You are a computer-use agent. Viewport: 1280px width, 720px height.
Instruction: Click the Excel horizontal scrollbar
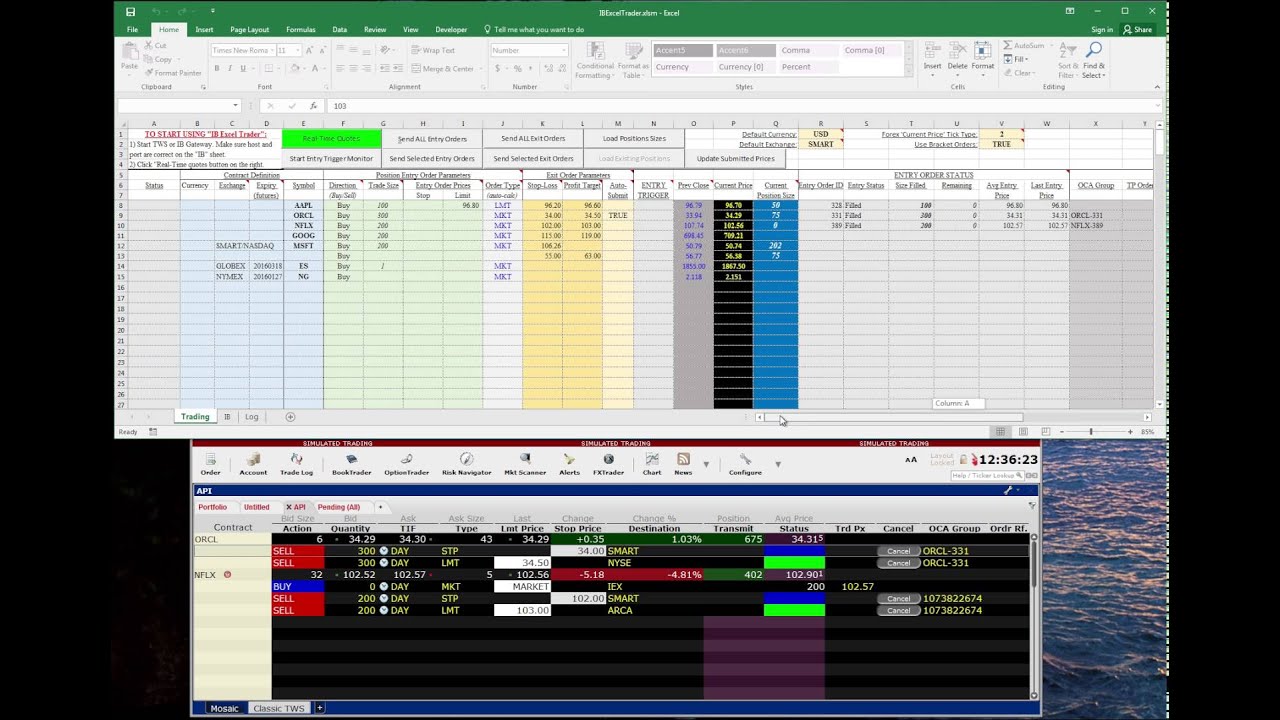coord(954,417)
